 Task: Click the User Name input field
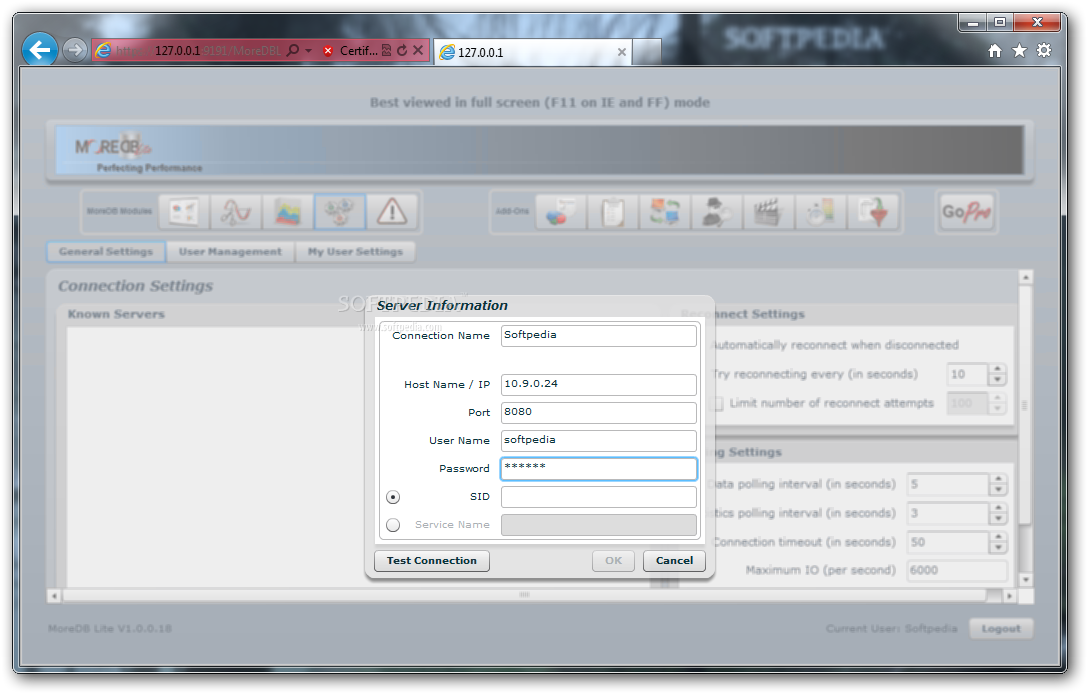599,441
